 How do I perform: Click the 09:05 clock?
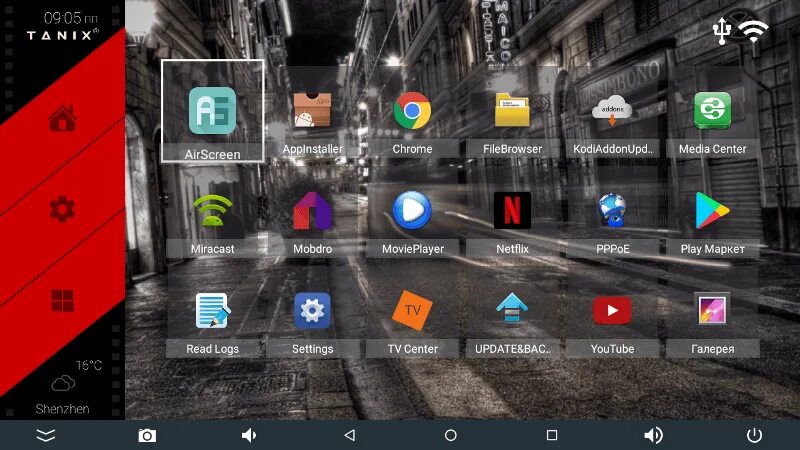(x=70, y=18)
